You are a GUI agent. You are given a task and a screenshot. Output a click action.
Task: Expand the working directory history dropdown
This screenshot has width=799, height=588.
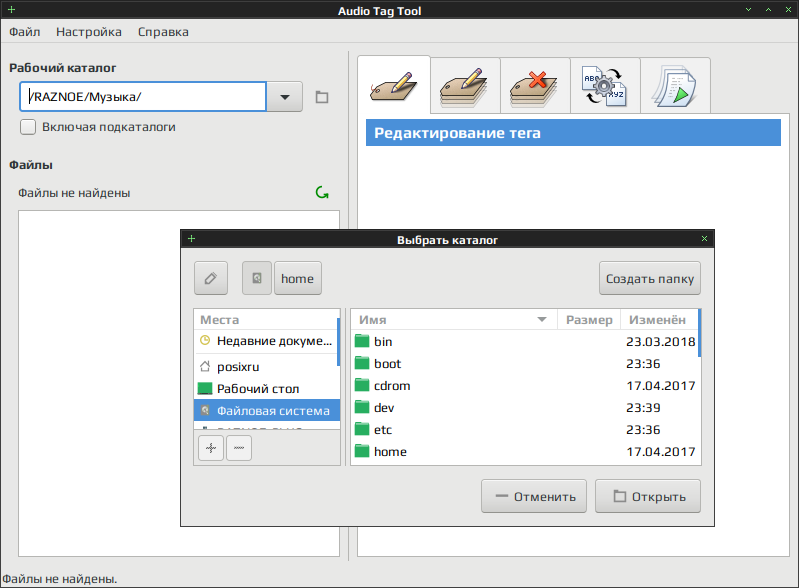pos(285,96)
